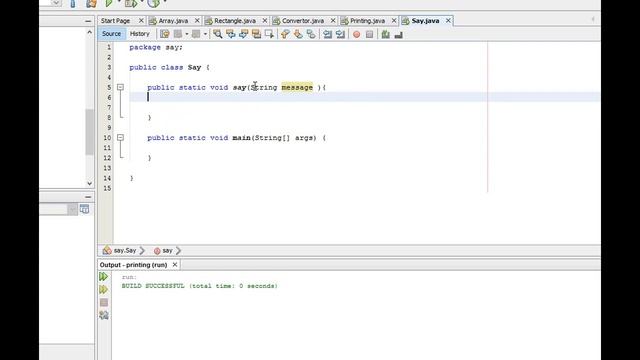
Task: Click Clean and Build icon
Action: [x=91, y=3]
